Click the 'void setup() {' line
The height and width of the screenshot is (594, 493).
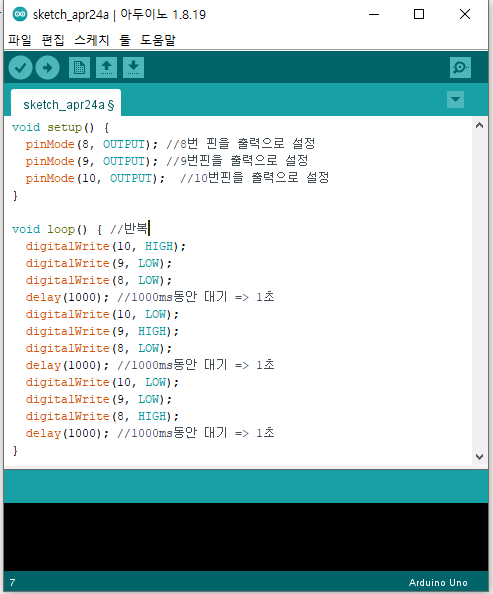(x=61, y=127)
